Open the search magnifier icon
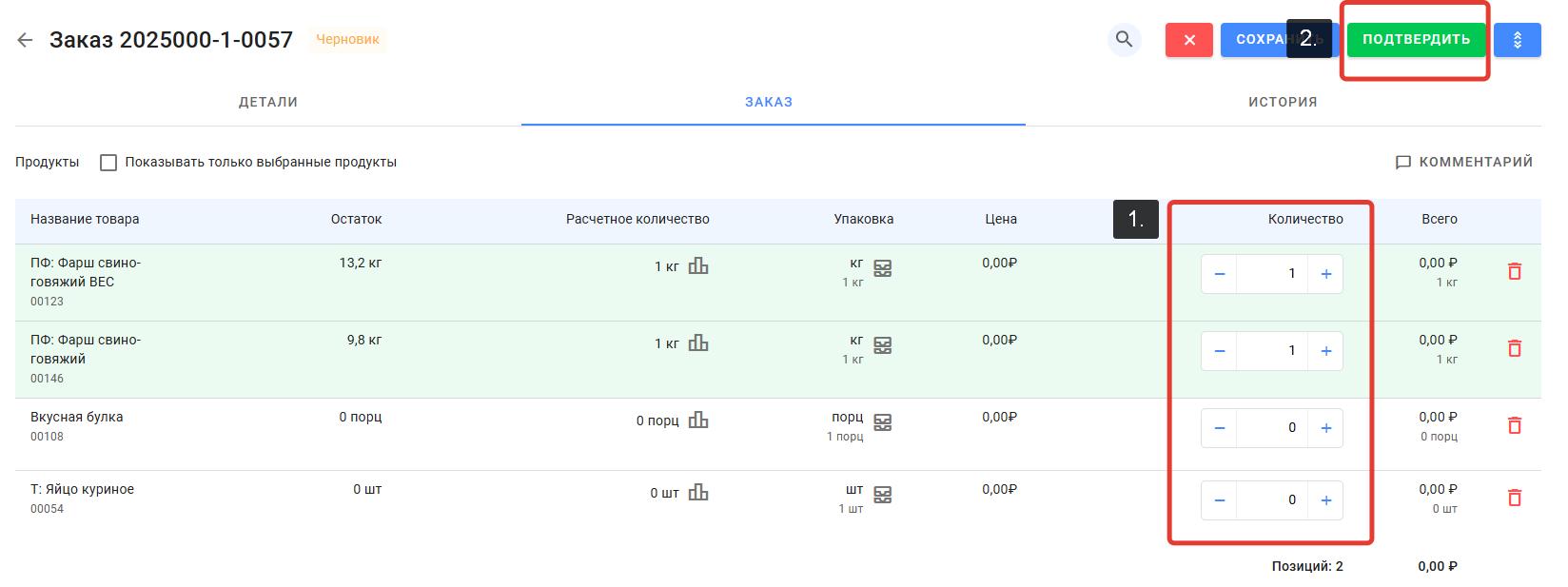The height and width of the screenshot is (587, 1568). (x=1124, y=40)
